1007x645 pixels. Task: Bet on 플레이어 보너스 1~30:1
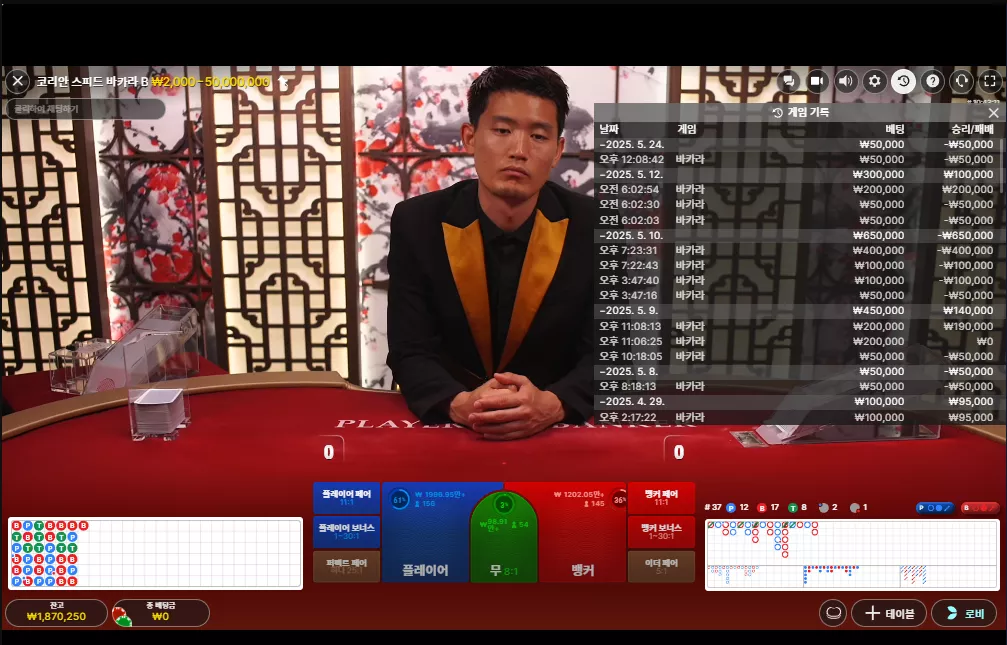coord(346,531)
